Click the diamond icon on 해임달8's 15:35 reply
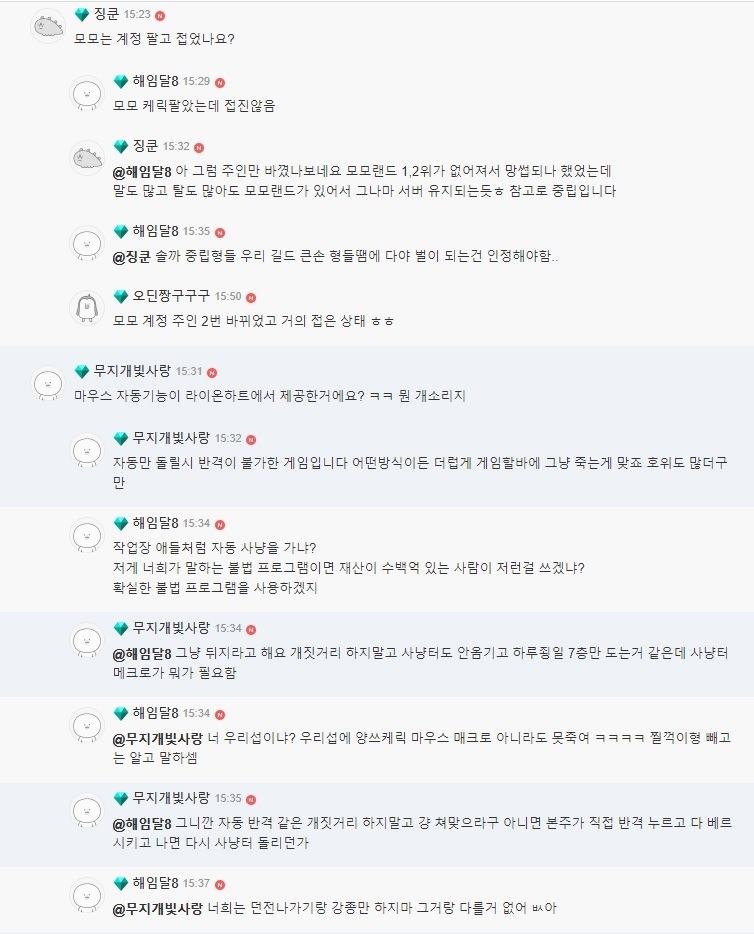This screenshot has height=934, width=754. (121, 231)
